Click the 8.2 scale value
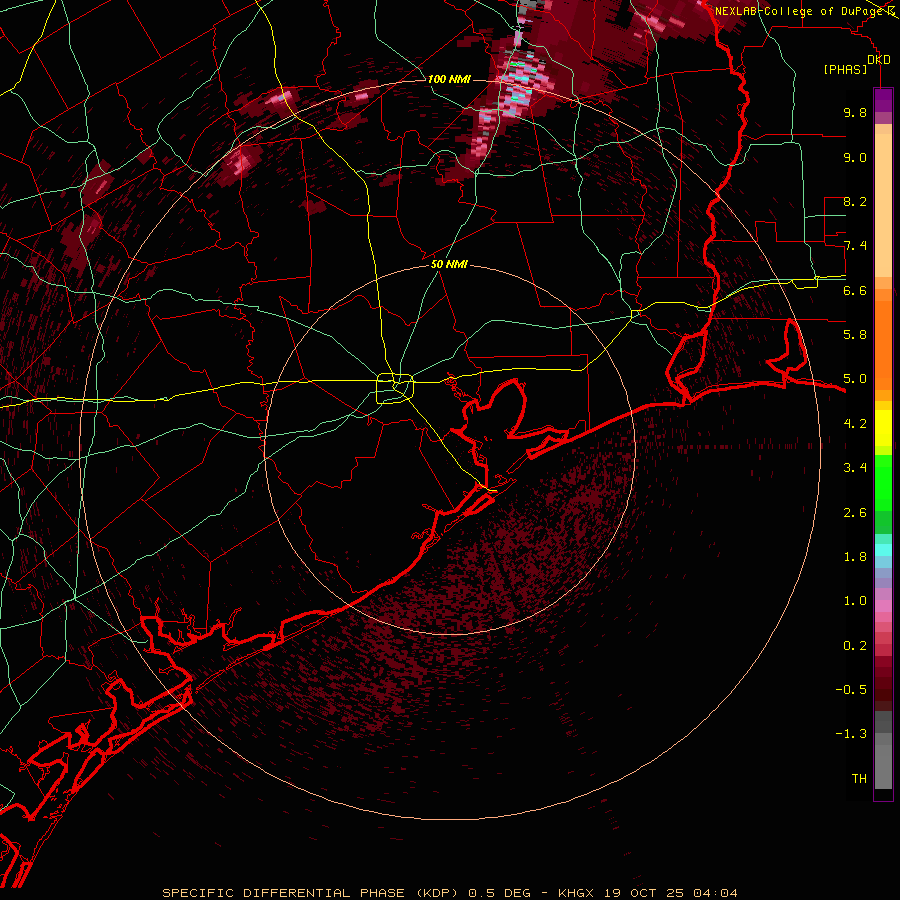 [855, 201]
